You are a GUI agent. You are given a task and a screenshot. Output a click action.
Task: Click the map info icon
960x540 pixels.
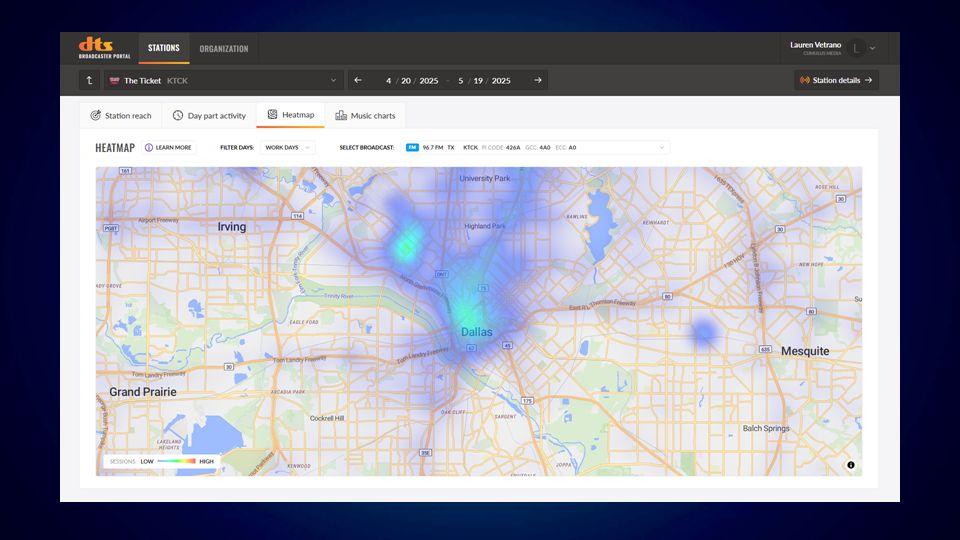coord(850,465)
